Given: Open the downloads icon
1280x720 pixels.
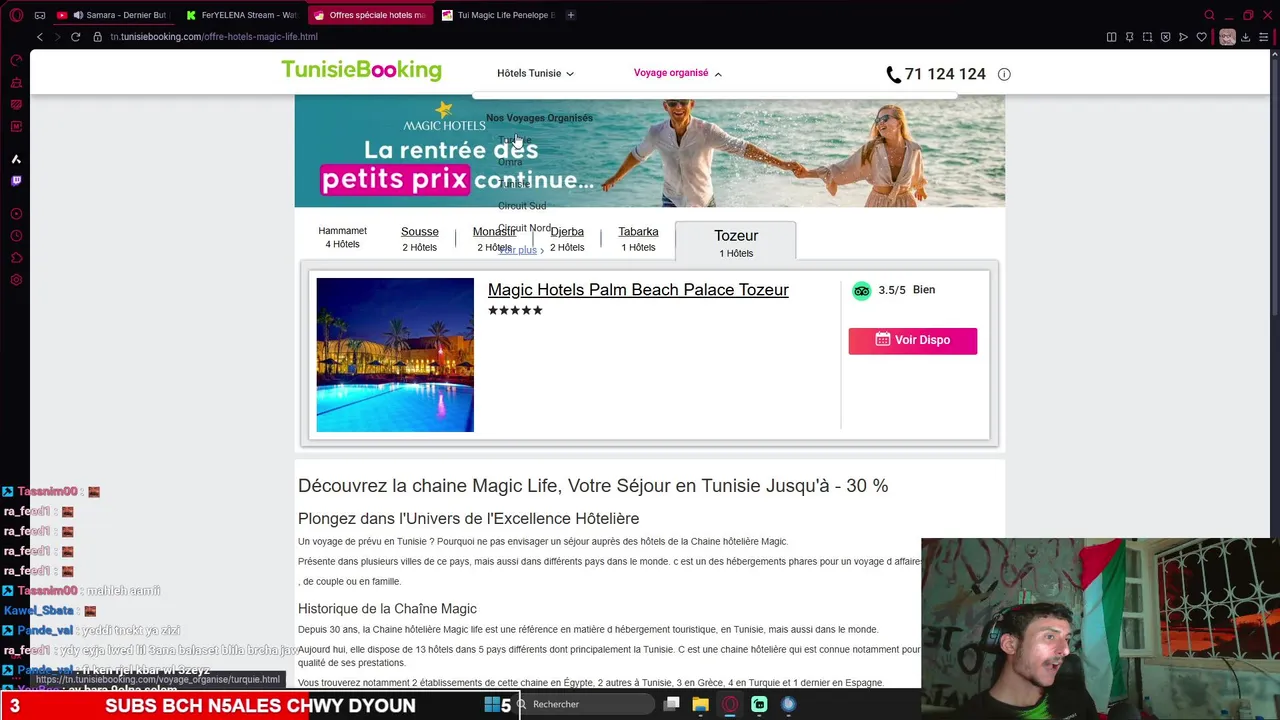Looking at the screenshot, I should click(x=1248, y=37).
